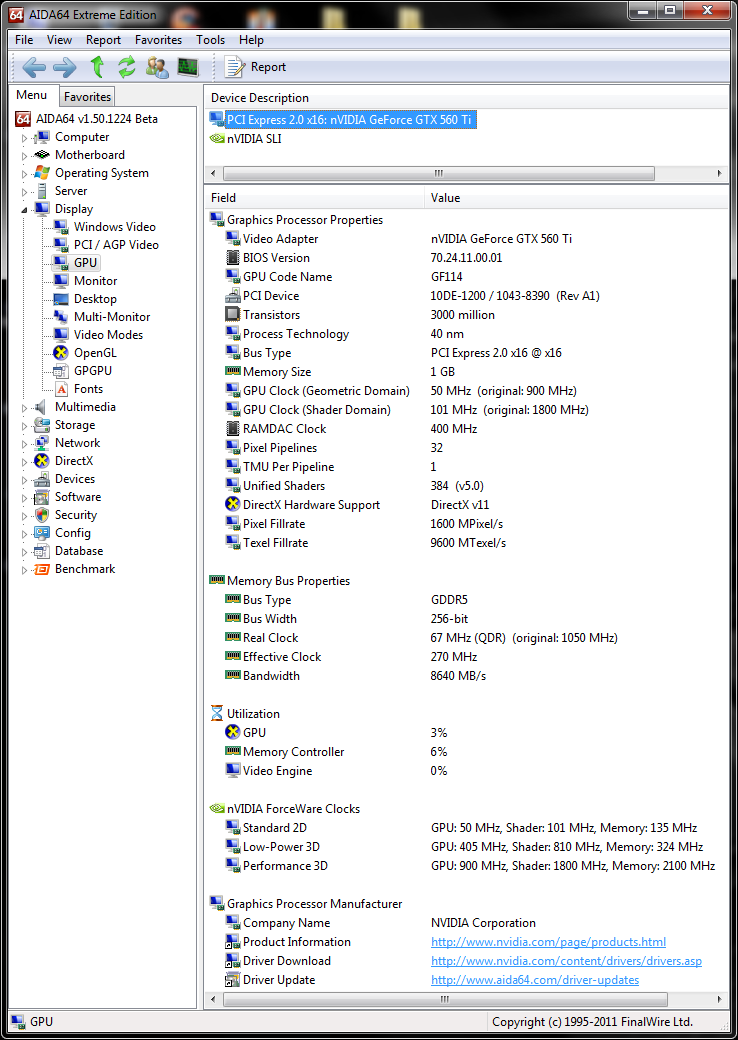Click the Back arrow toolbar icon
Image resolution: width=738 pixels, height=1040 pixels.
[x=34, y=67]
